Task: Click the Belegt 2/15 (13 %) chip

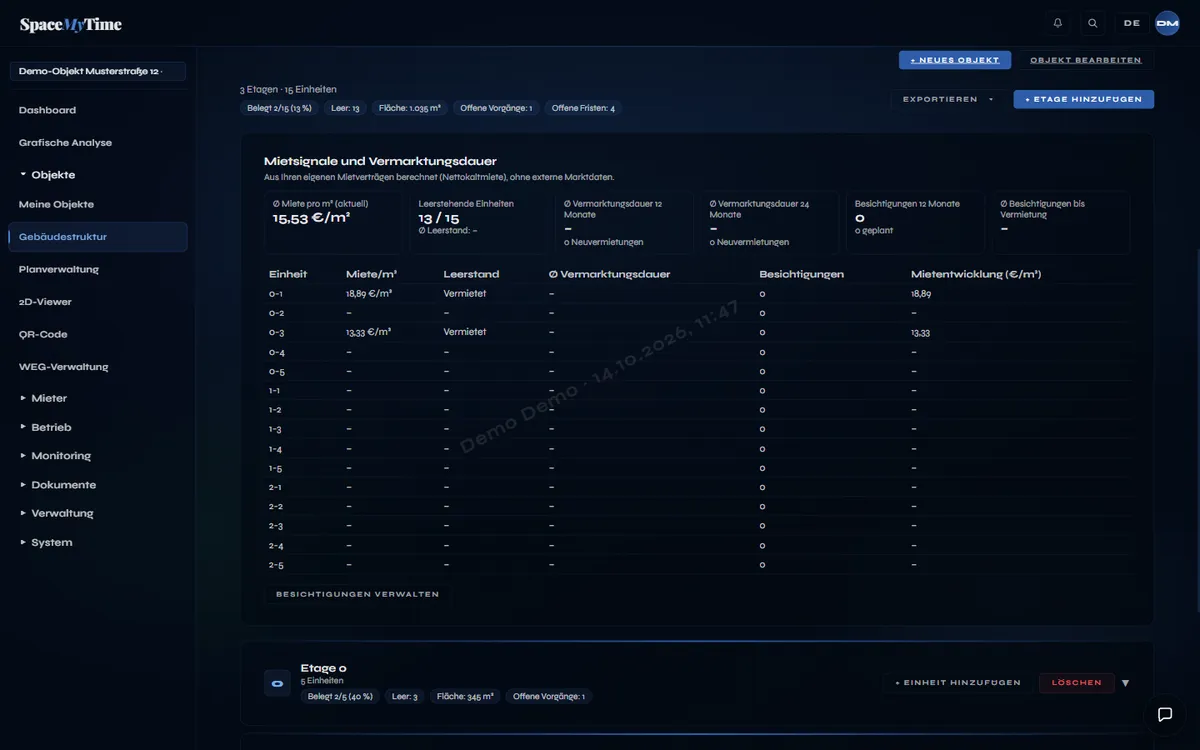Action: [279, 108]
